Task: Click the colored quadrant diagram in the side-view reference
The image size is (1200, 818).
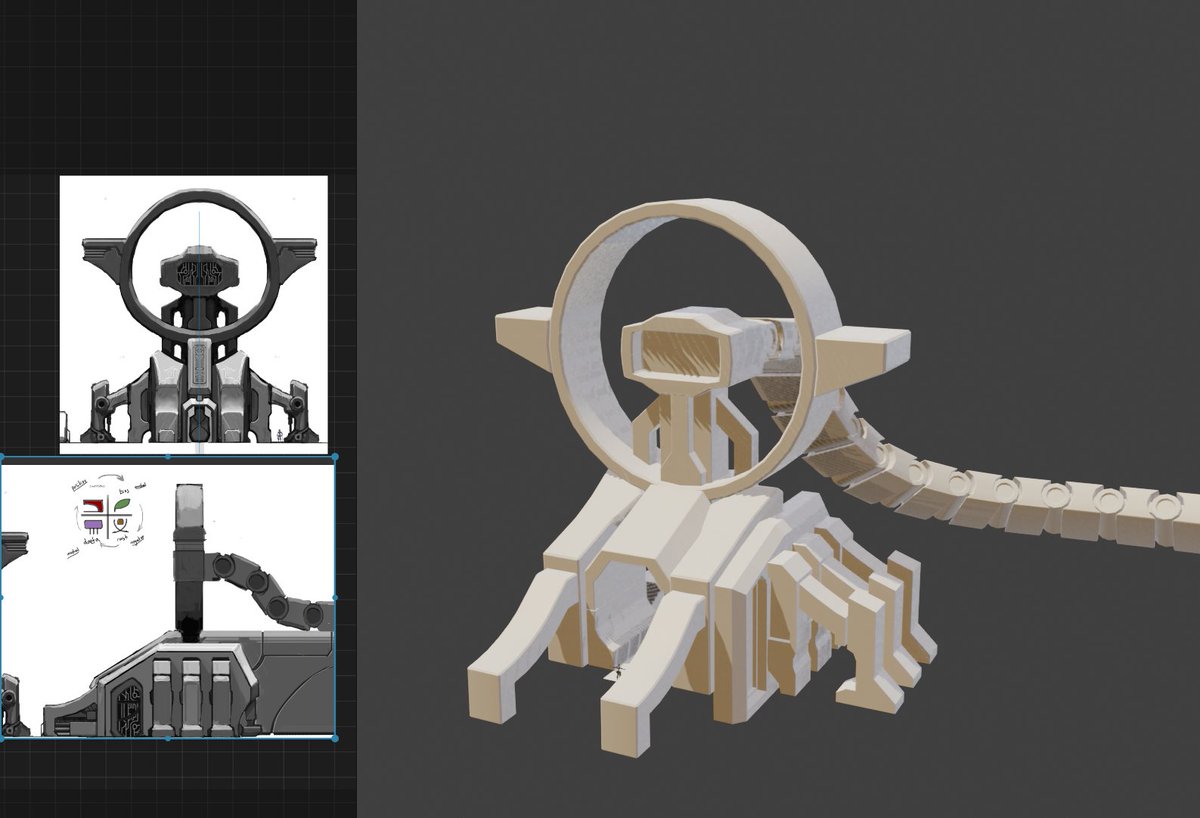Action: [109, 517]
